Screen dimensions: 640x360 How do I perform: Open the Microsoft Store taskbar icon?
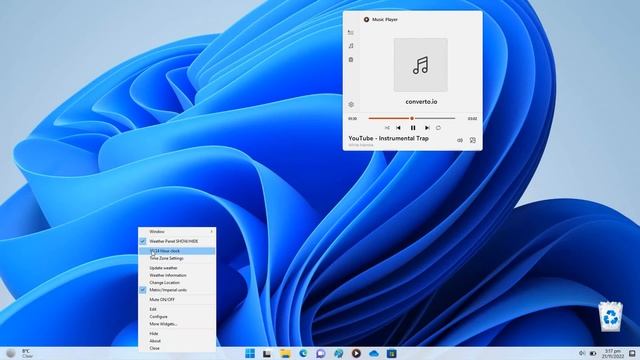point(391,353)
